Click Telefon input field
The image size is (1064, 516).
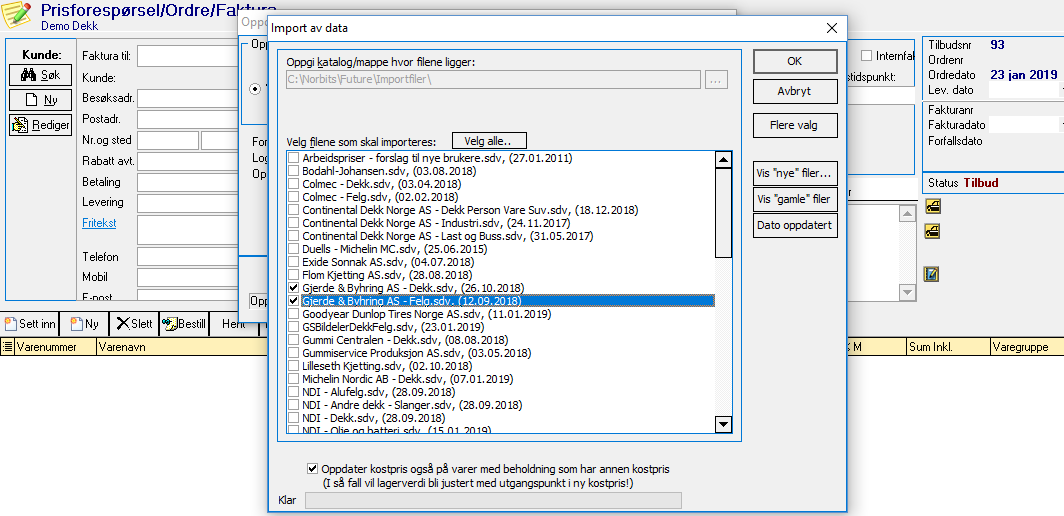coord(187,257)
